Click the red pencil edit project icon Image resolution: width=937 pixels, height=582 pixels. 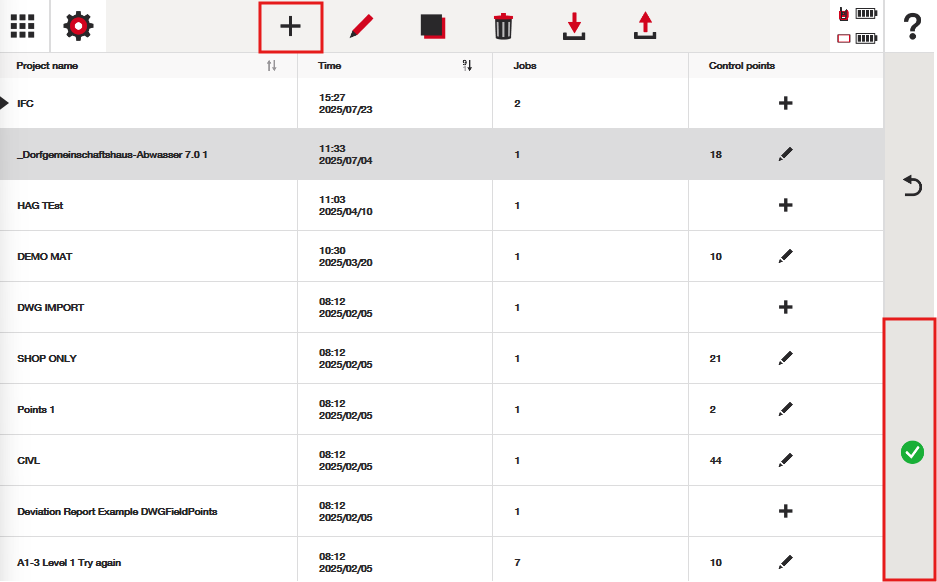point(362,27)
